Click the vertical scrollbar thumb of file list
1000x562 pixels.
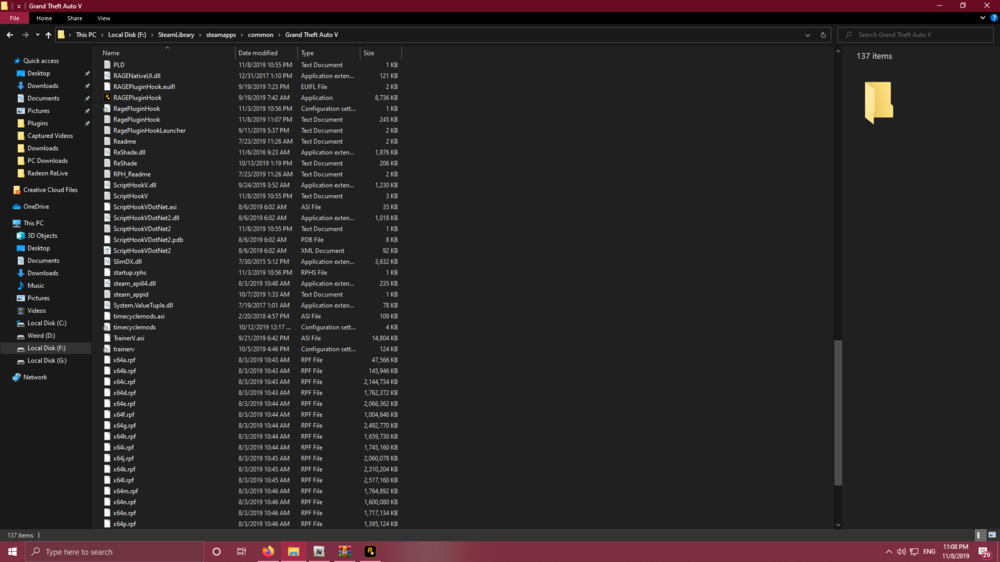click(838, 413)
